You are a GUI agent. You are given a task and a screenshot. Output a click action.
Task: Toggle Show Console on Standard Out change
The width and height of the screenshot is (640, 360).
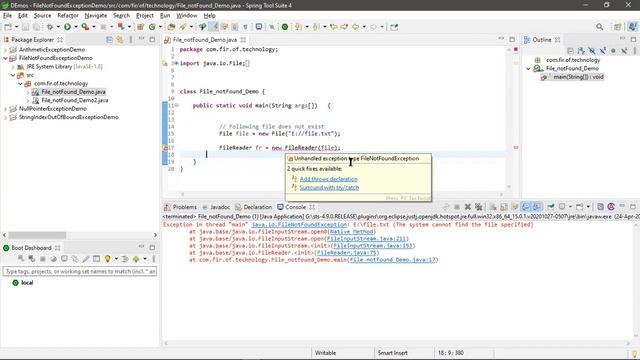coord(526,207)
